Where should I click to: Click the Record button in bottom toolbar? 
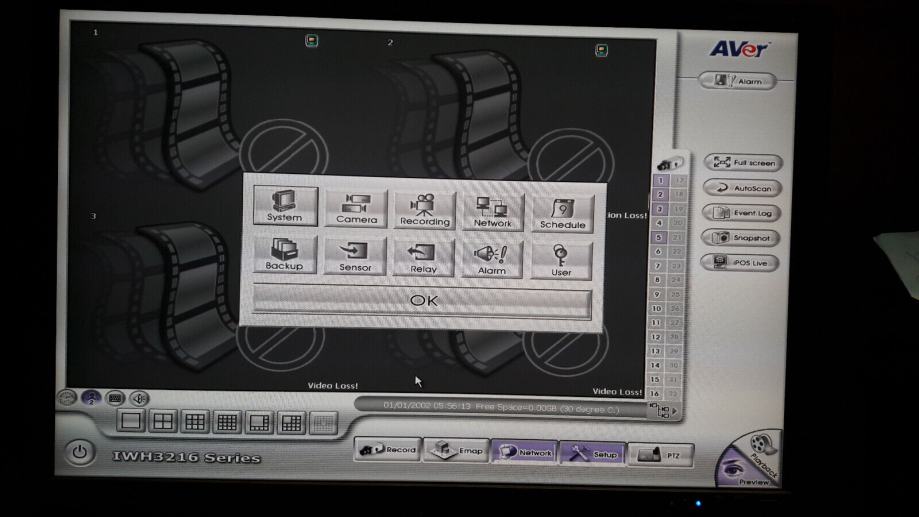point(388,450)
